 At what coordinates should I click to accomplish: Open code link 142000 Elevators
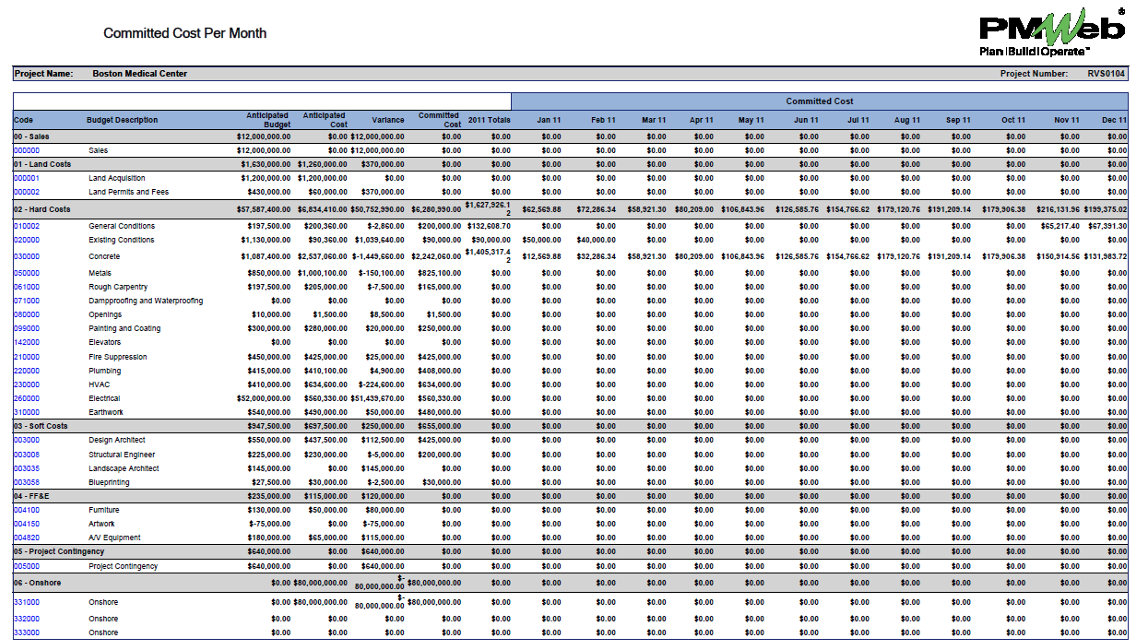(x=27, y=343)
